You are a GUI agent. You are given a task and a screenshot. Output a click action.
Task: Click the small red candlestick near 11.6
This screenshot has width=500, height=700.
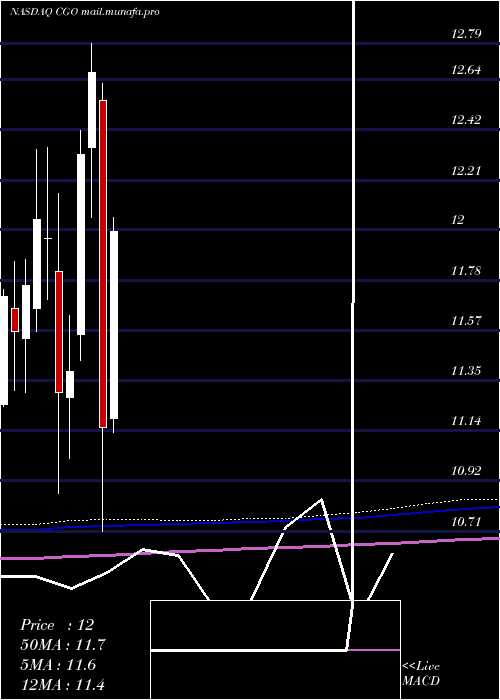point(15,320)
